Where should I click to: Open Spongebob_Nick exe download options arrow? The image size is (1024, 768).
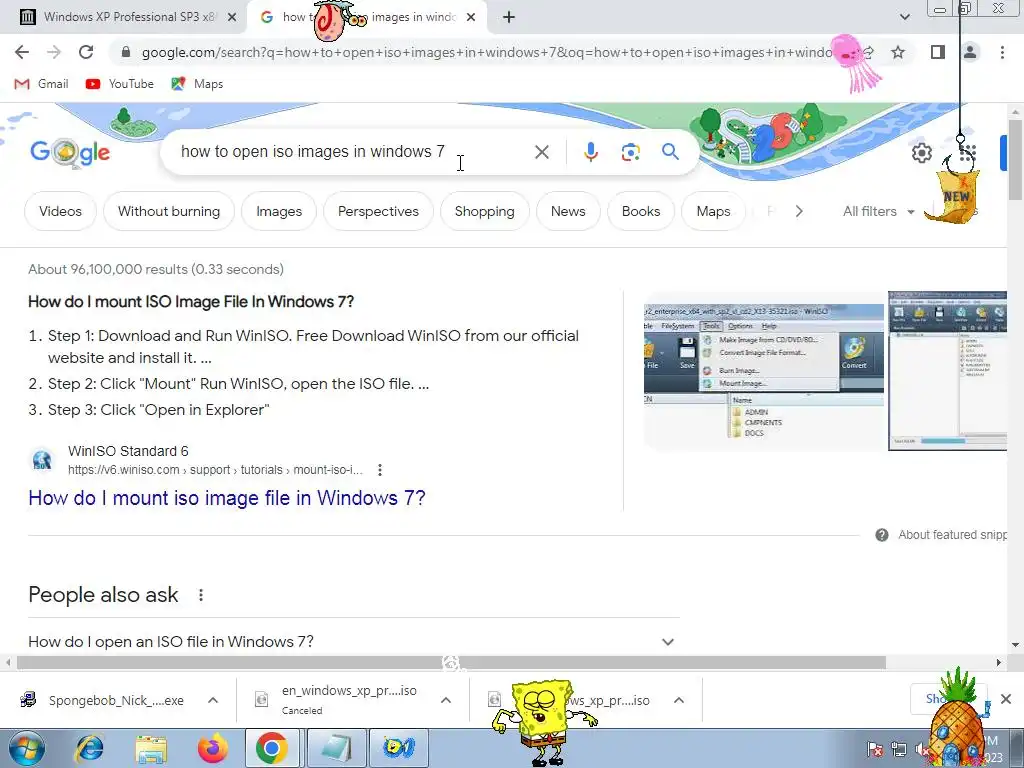(213, 701)
